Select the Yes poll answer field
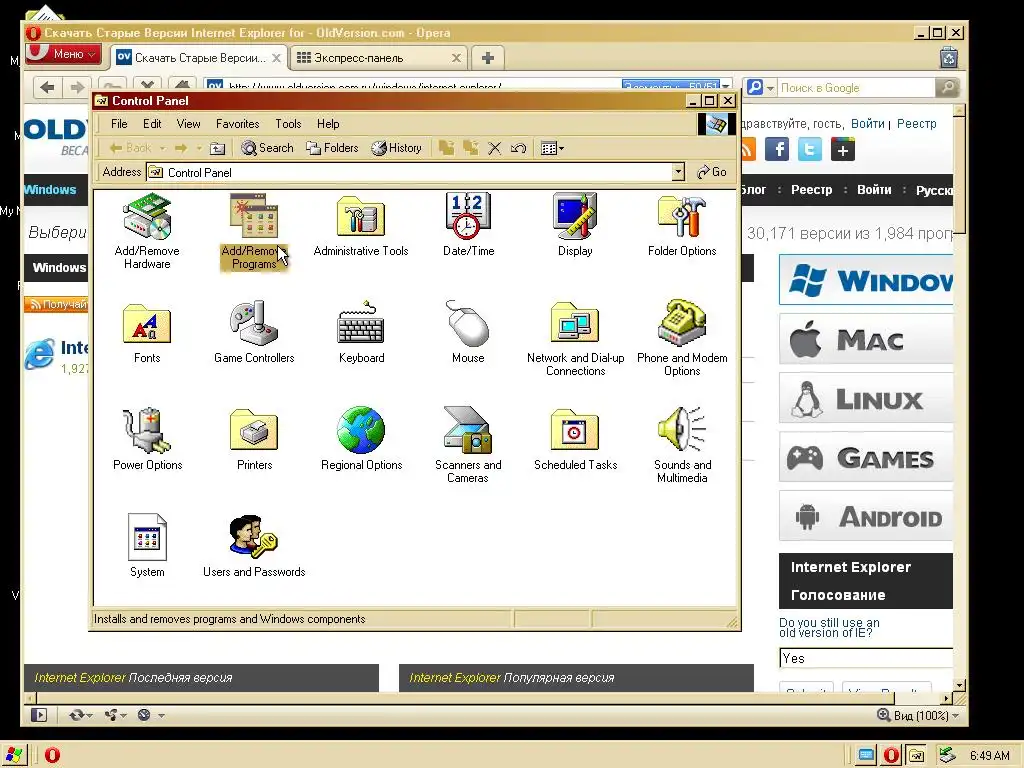 (x=866, y=658)
